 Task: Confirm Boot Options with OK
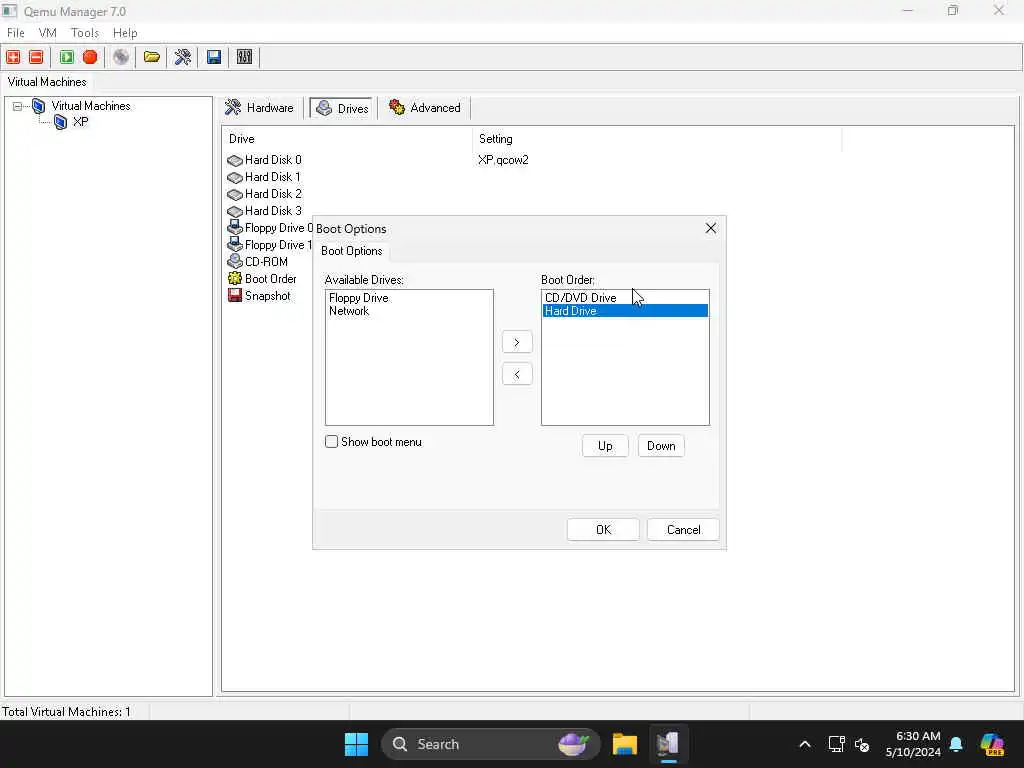(603, 530)
